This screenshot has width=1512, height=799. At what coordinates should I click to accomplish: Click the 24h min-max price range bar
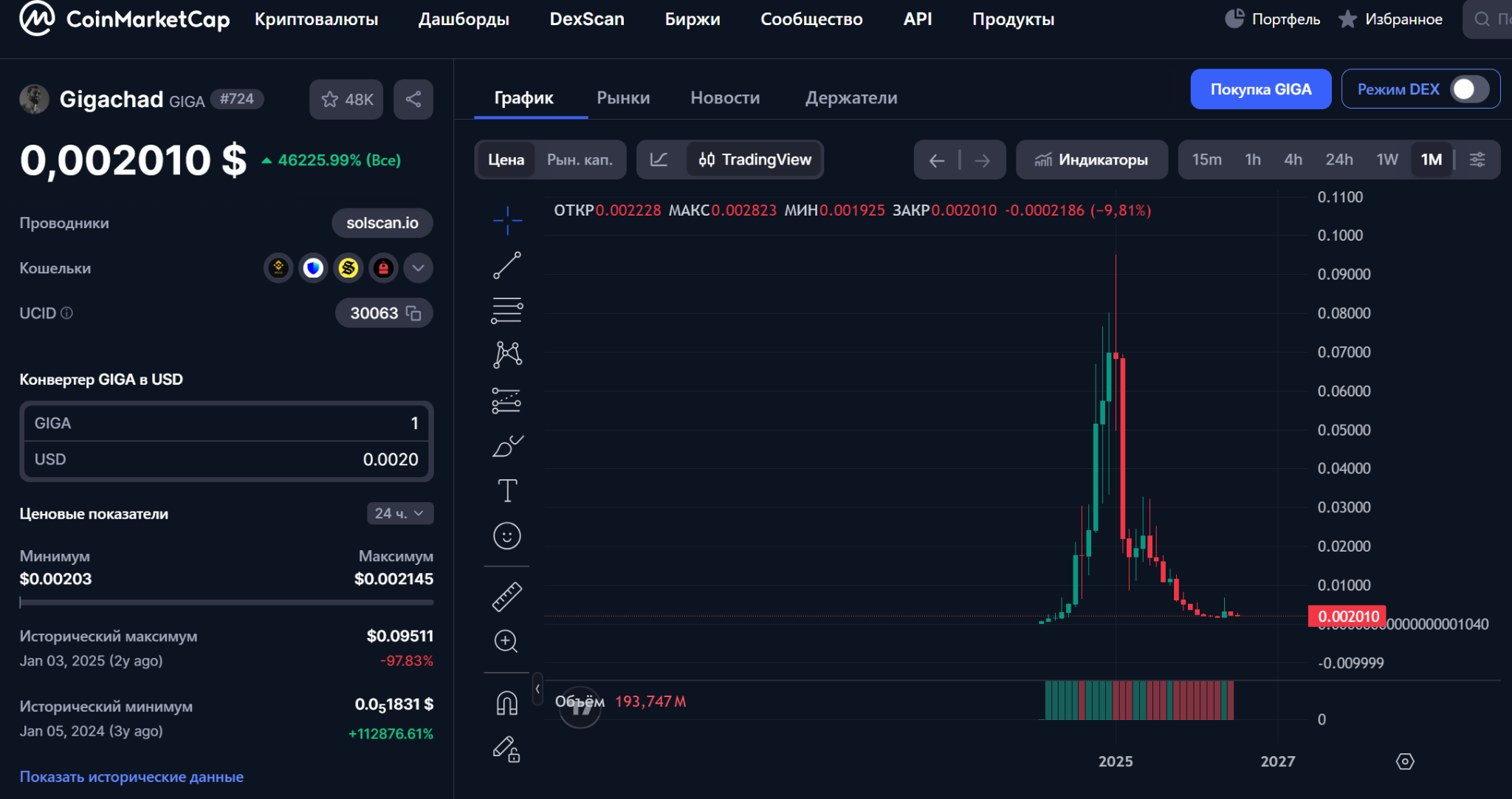tap(227, 603)
